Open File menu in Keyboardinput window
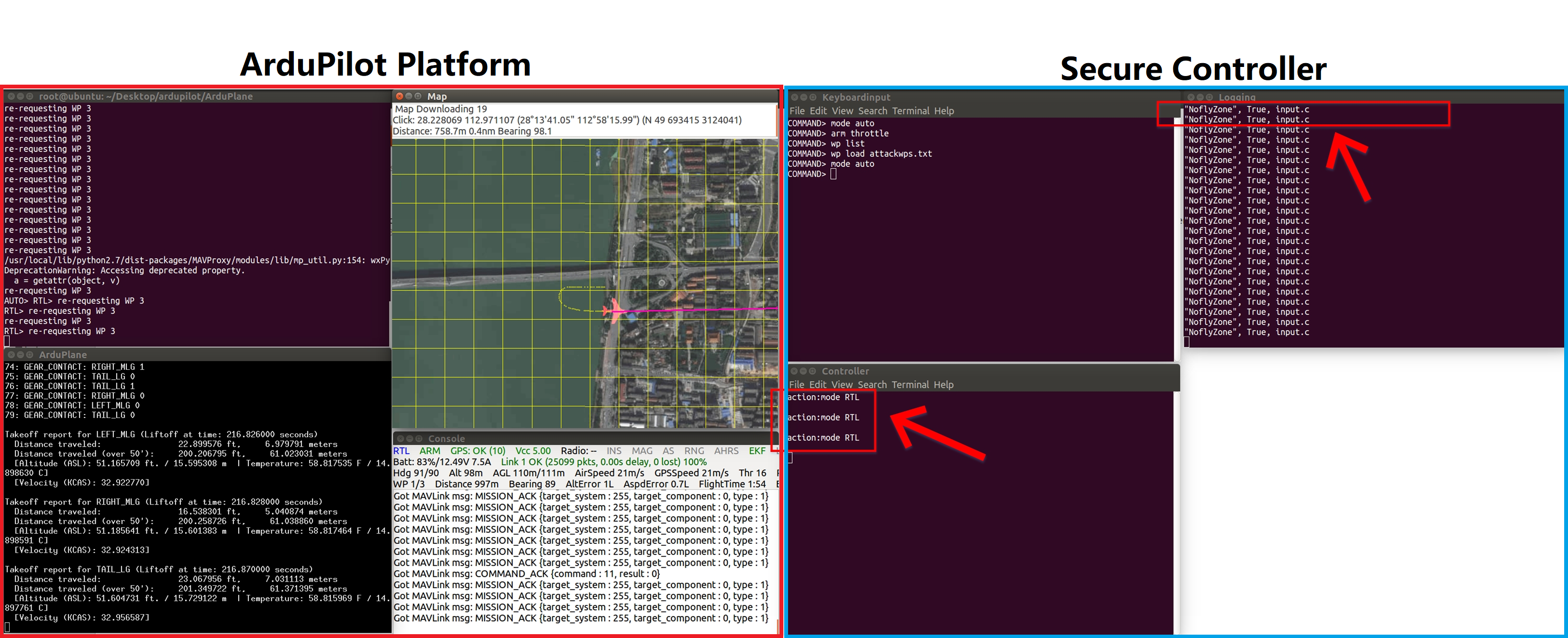 point(797,110)
